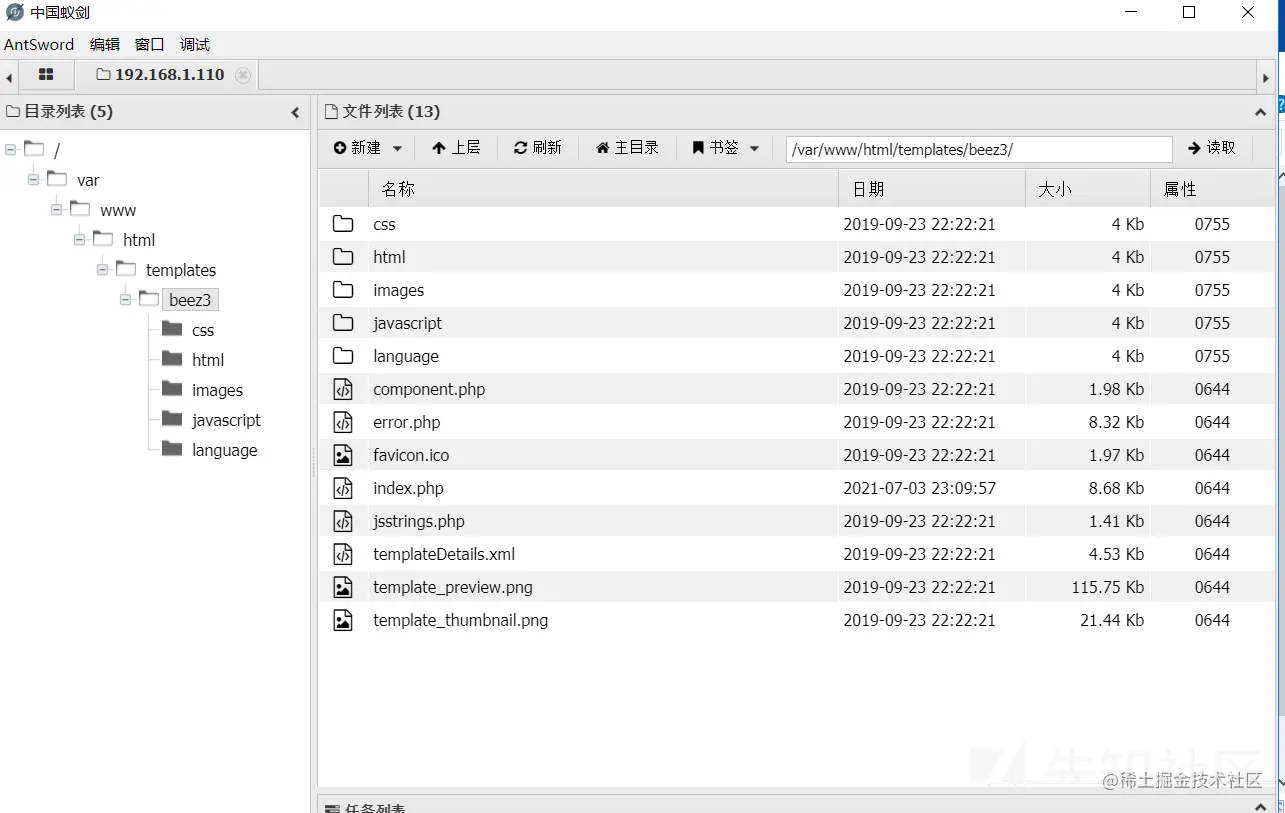Close the 192.168.1.110 tab

pos(243,75)
